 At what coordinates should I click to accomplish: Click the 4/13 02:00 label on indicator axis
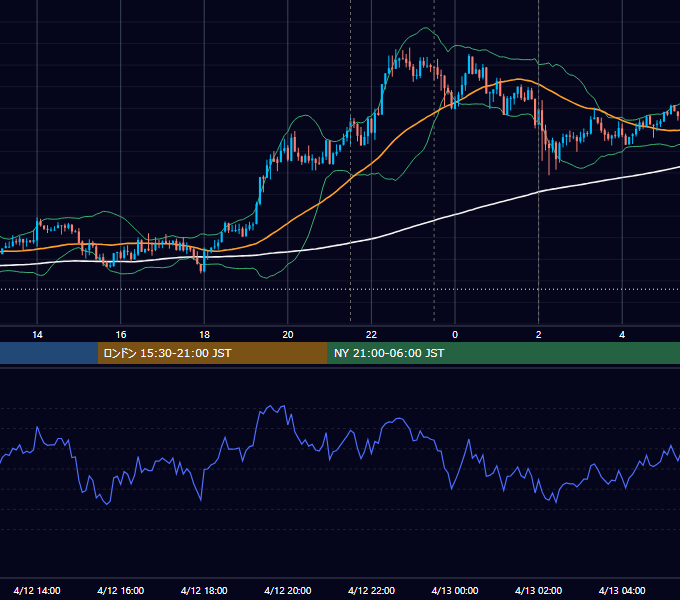[x=539, y=590]
